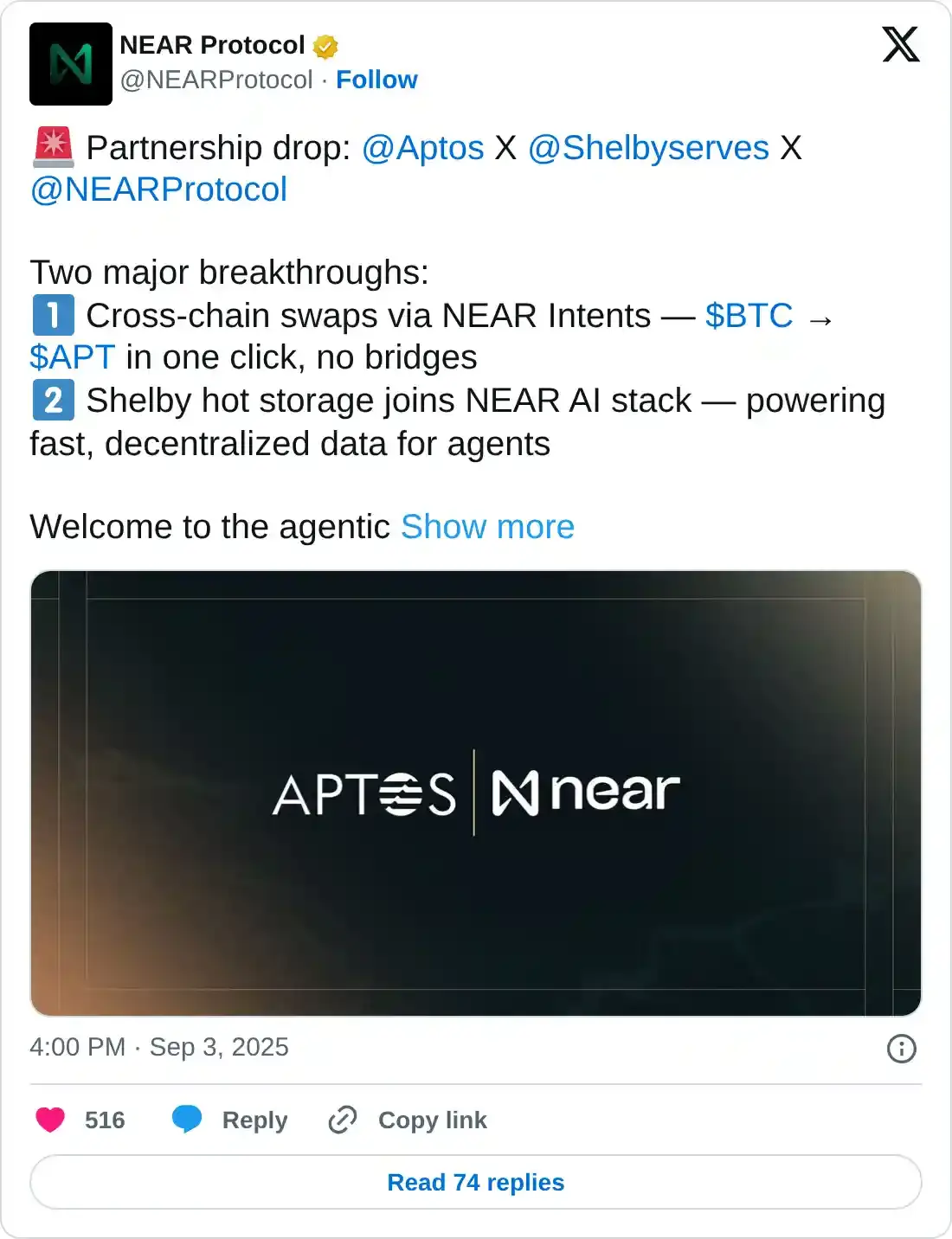Click the X logo icon
952x1239 pixels.
click(x=900, y=44)
